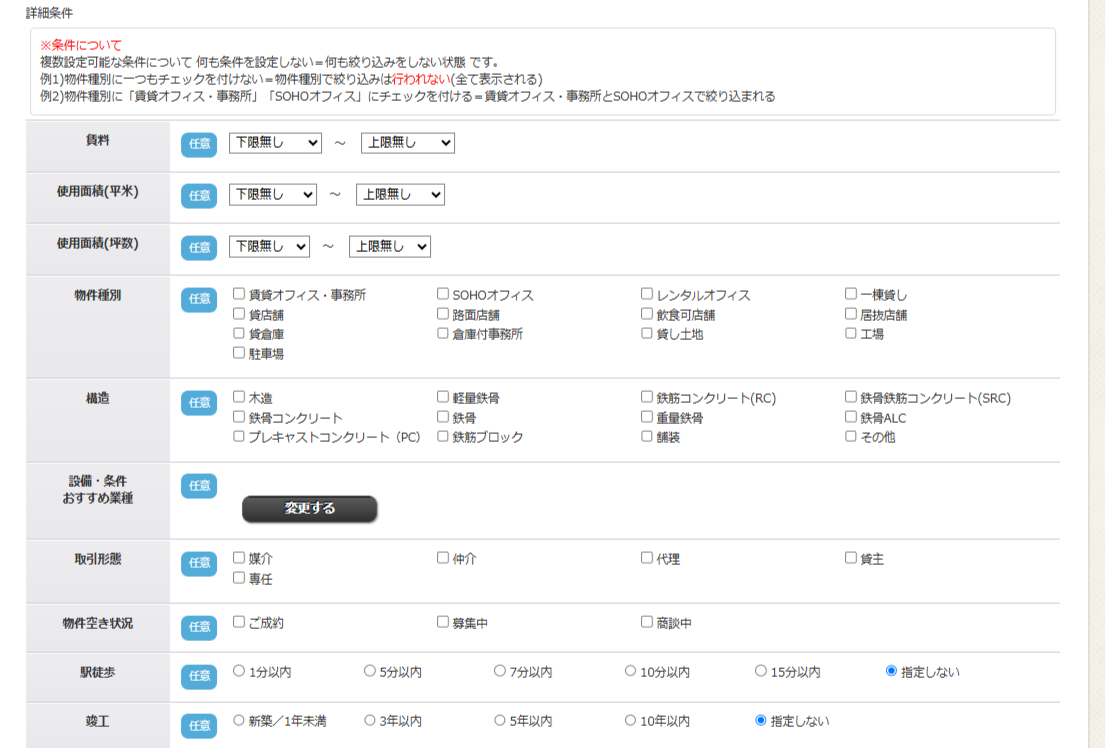The width and height of the screenshot is (1105, 748).
Task: Click the 任意 badge for 物件種別
Action: [x=198, y=300]
